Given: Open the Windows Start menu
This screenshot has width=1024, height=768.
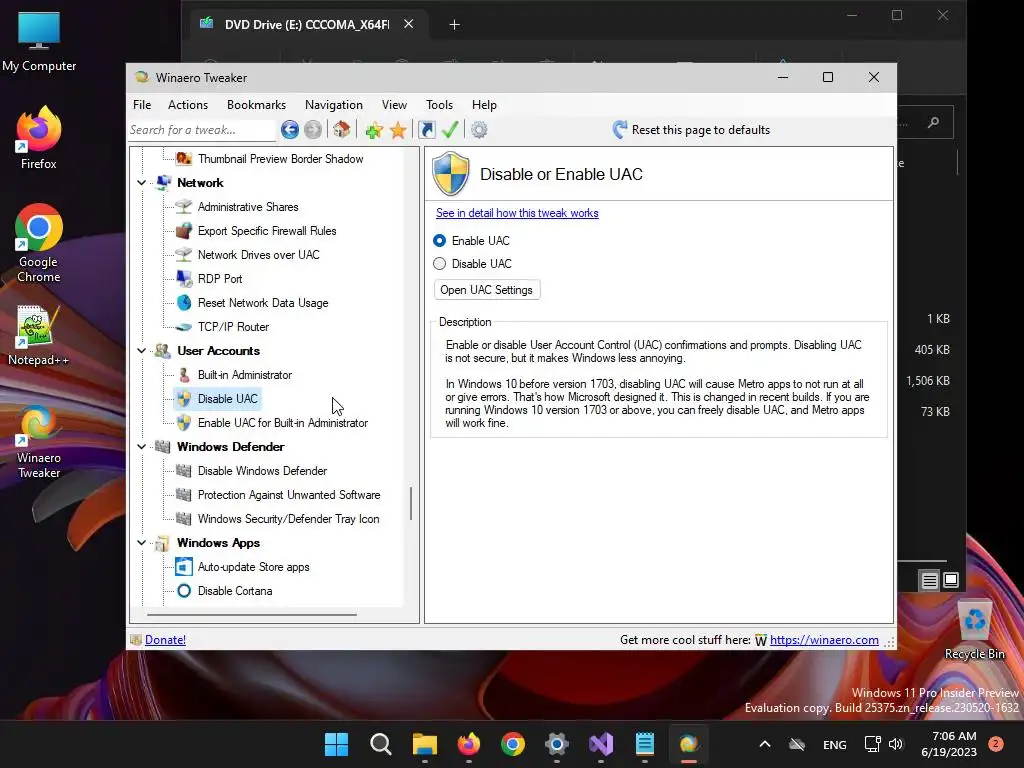Looking at the screenshot, I should click(x=337, y=744).
